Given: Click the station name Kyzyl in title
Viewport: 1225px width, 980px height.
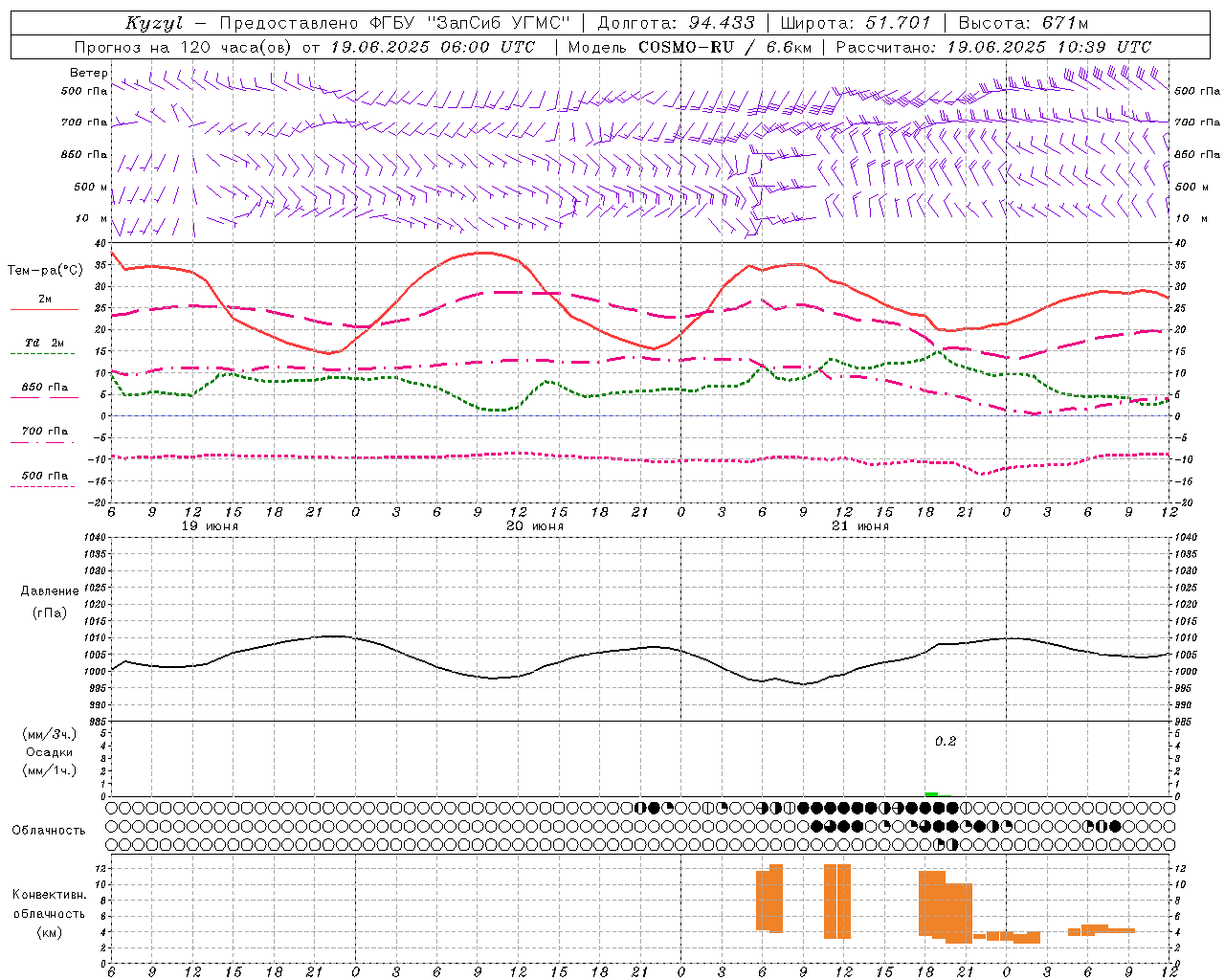Looking at the screenshot, I should (154, 23).
